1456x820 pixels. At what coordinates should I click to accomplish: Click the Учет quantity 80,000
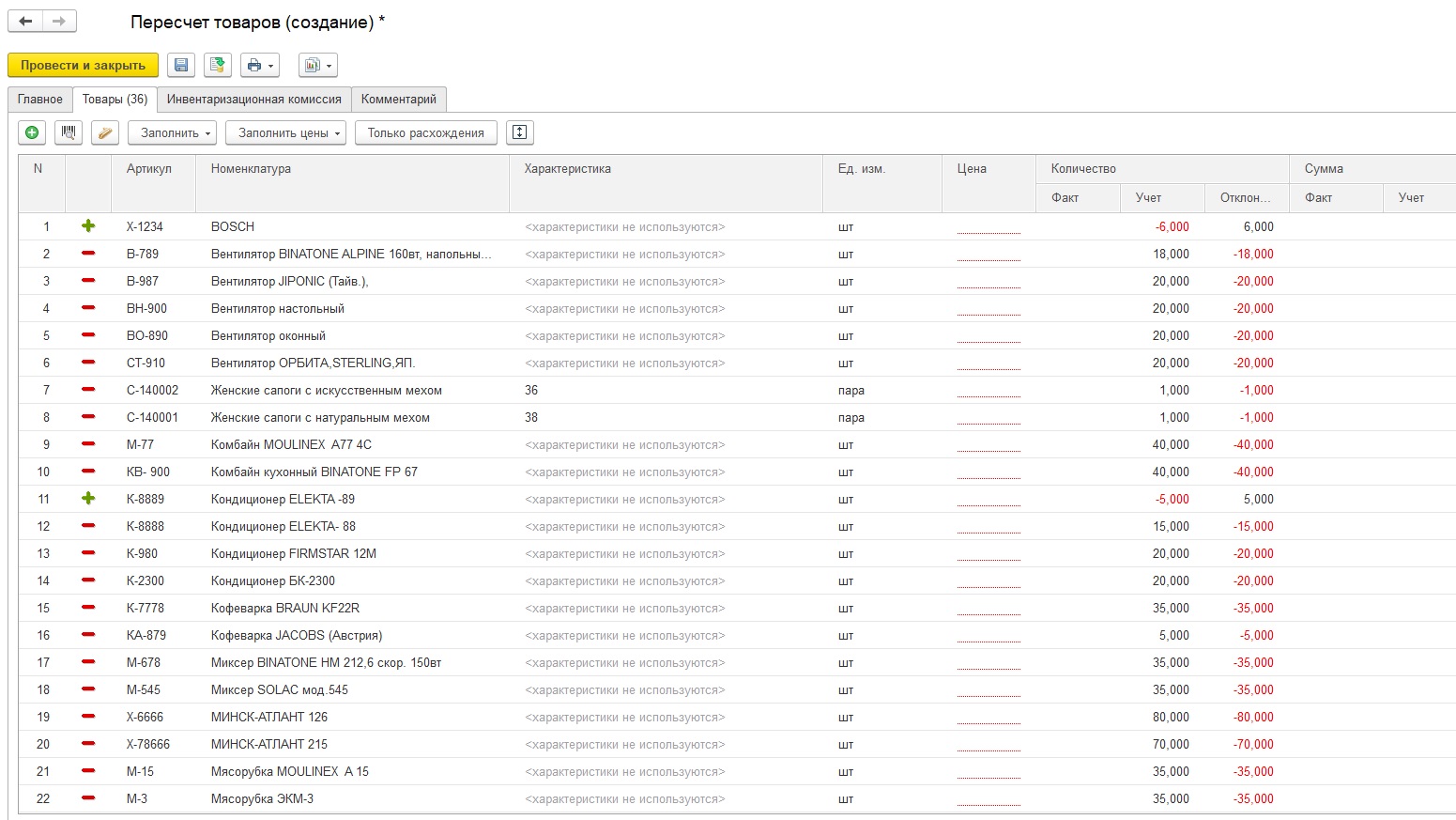(1171, 717)
